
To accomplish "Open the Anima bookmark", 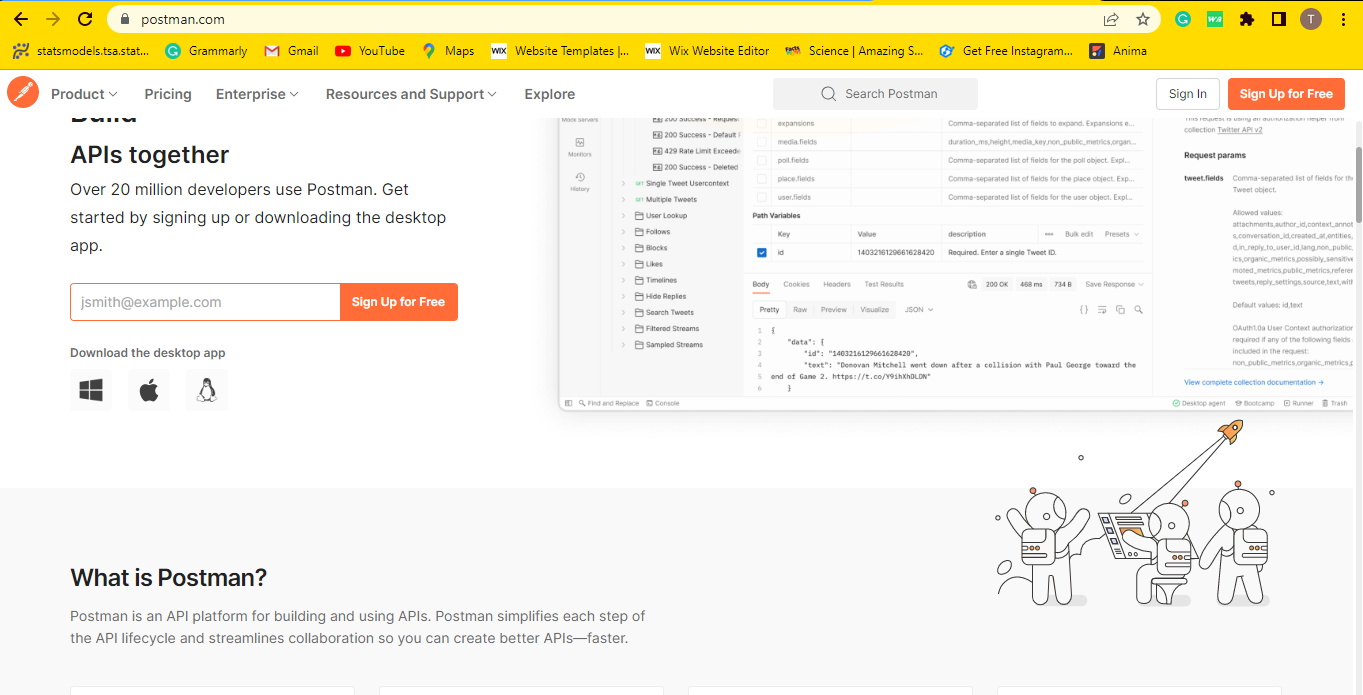I will point(1118,51).
